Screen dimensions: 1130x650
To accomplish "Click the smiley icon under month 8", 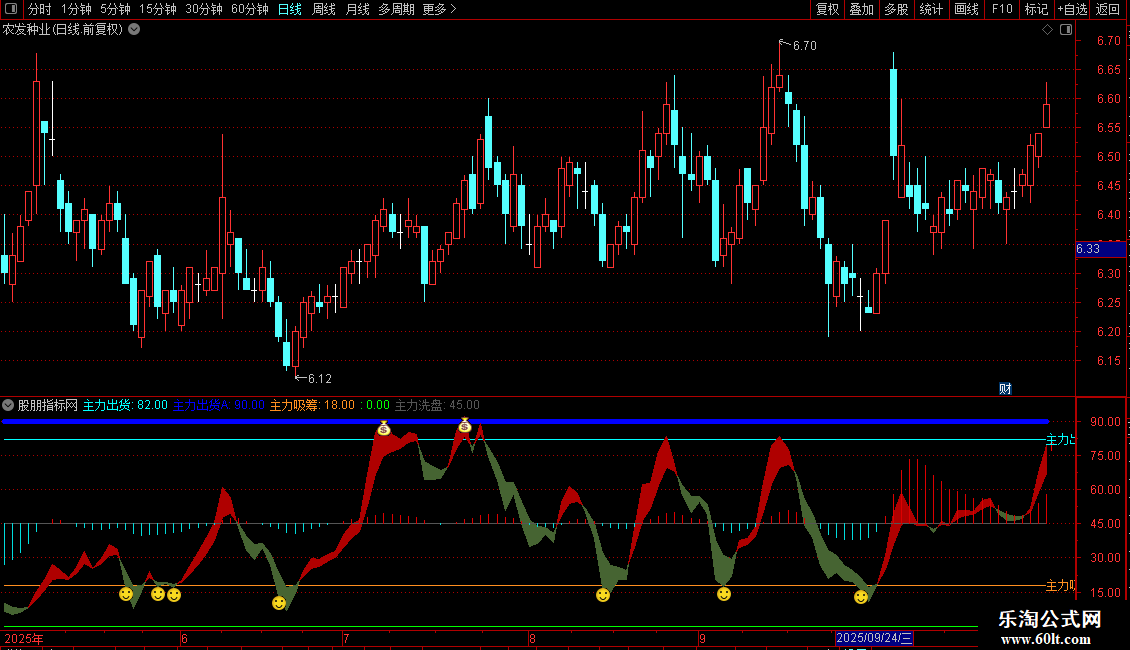I will click(603, 595).
